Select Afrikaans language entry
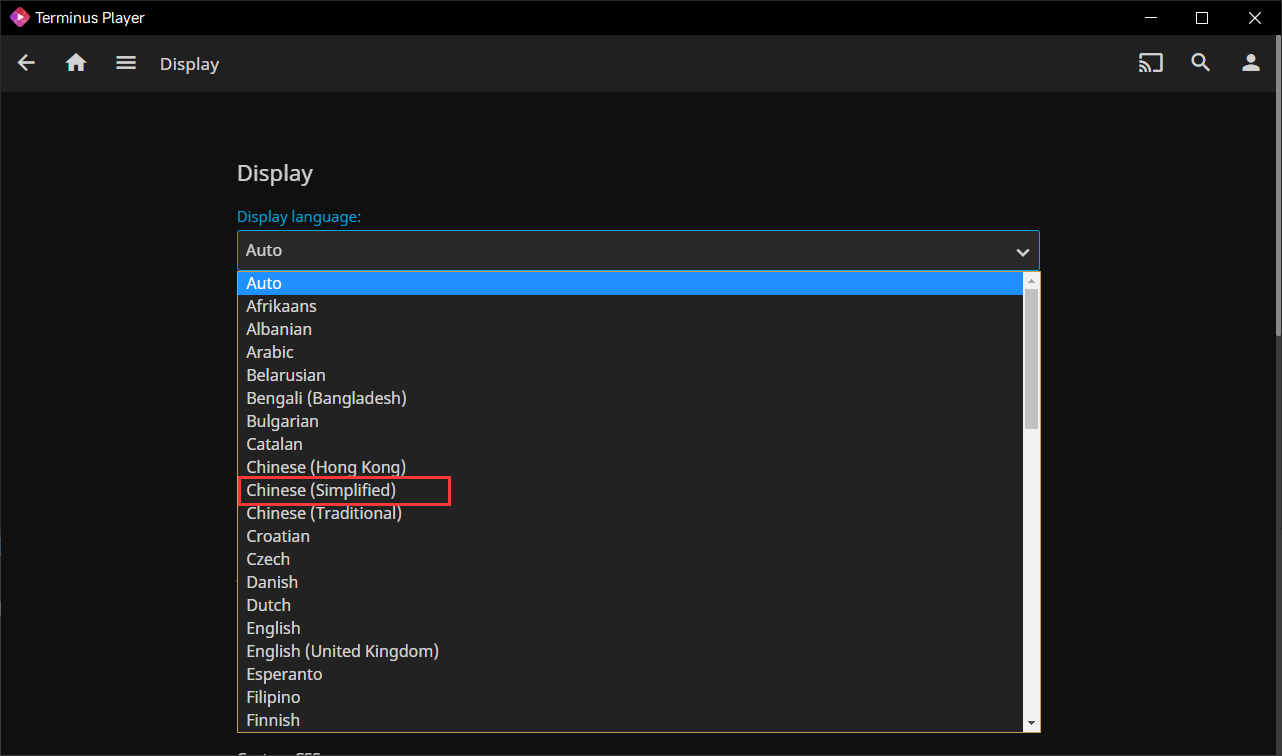 pos(281,306)
